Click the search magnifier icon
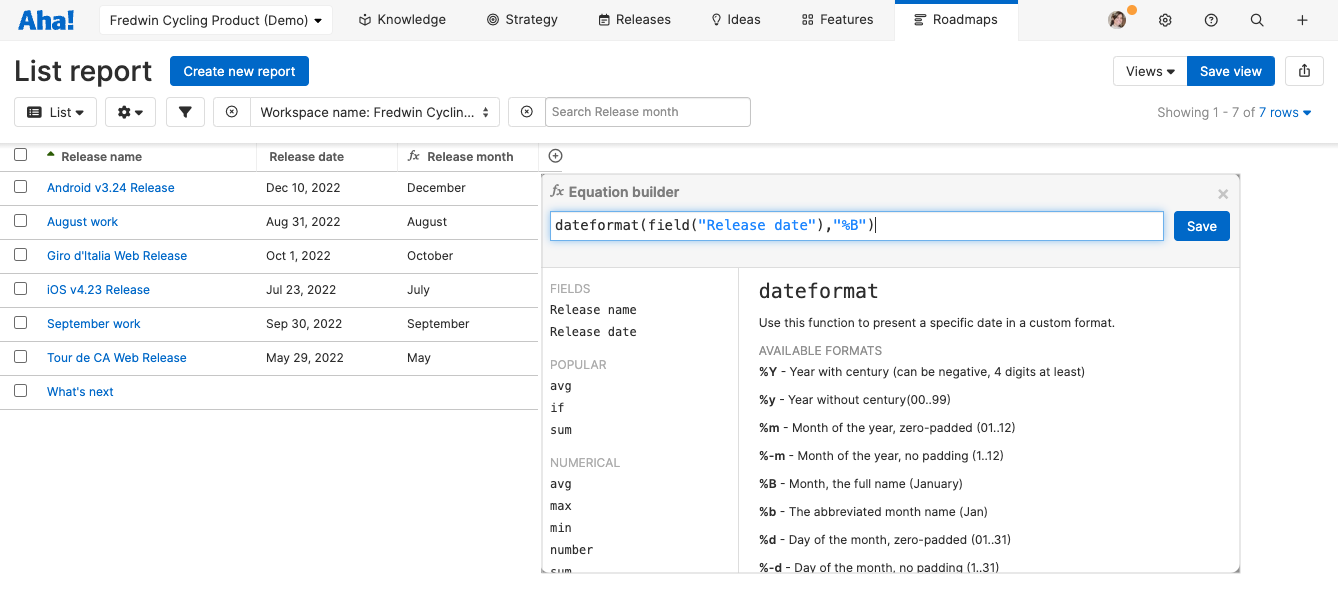1338x595 pixels. coord(1257,20)
